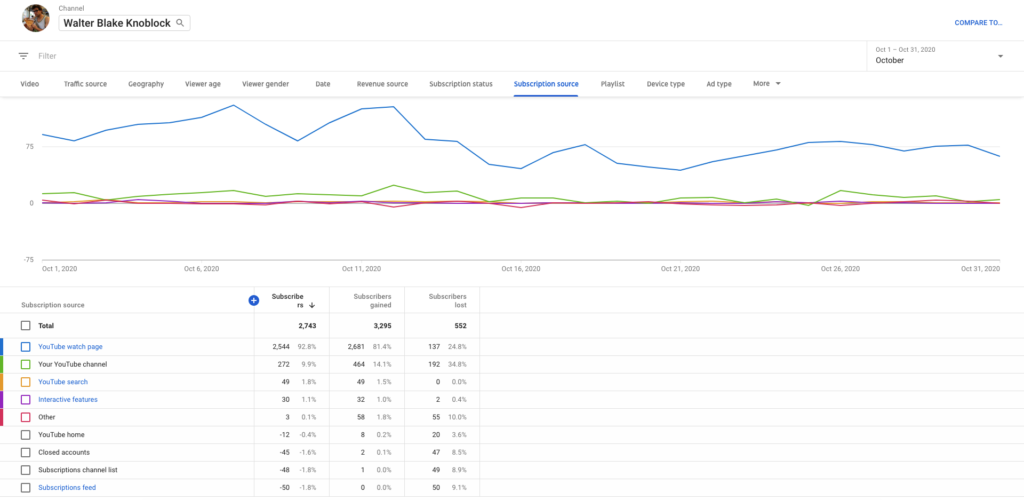Open the Geography tab
Image resolution: width=1024 pixels, height=500 pixels.
pyautogui.click(x=146, y=84)
